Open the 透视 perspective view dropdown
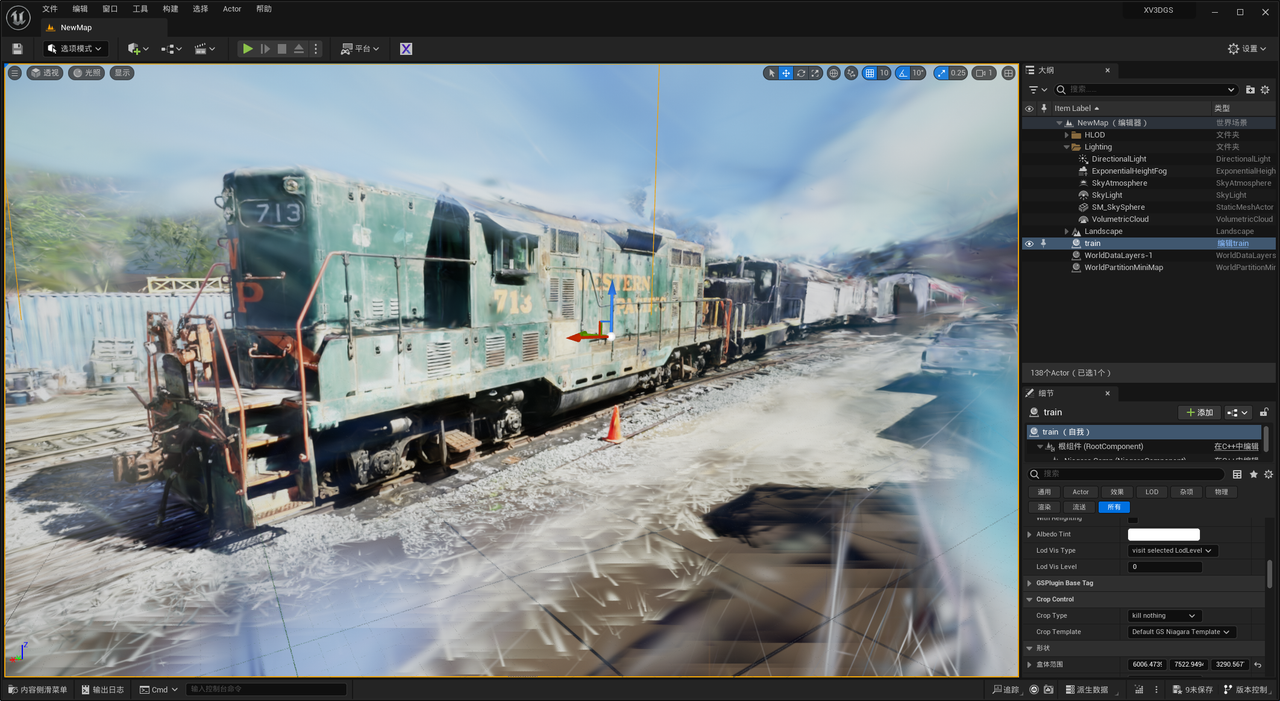 45,73
